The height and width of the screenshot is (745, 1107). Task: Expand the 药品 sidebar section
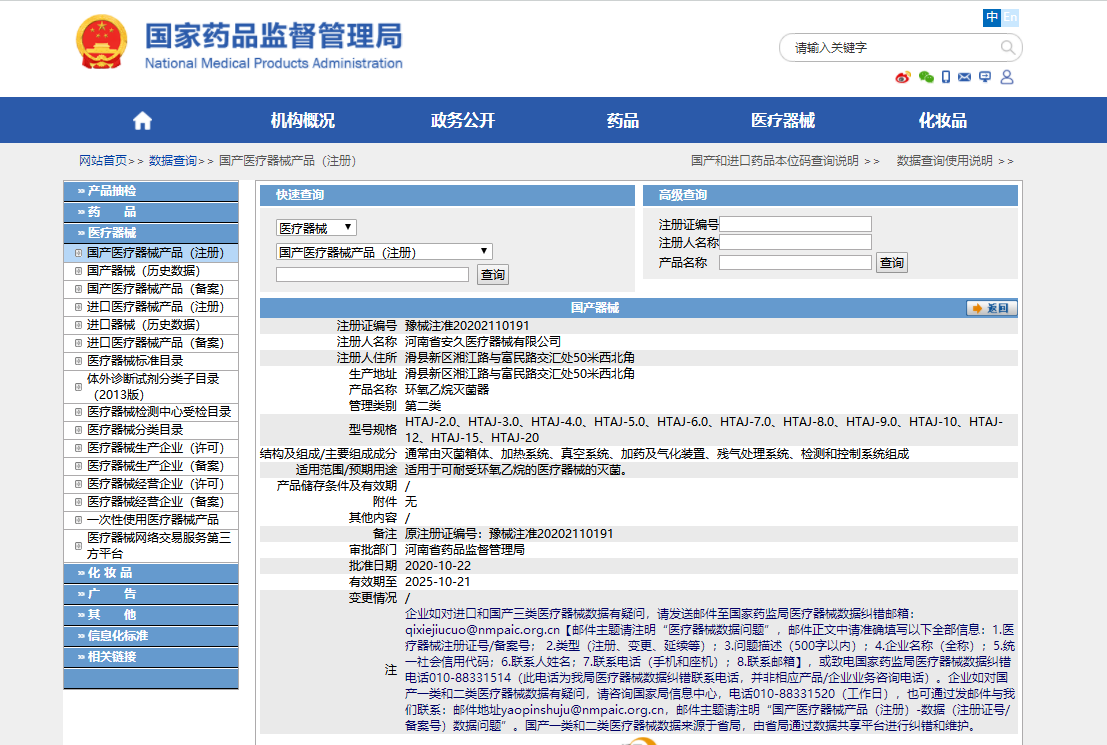(151, 212)
